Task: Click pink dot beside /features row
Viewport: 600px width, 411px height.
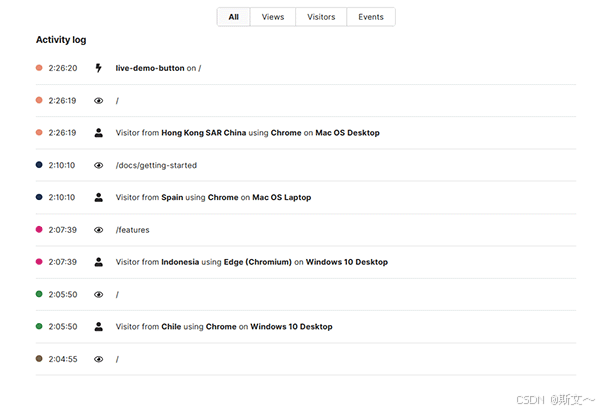Action: click(39, 229)
